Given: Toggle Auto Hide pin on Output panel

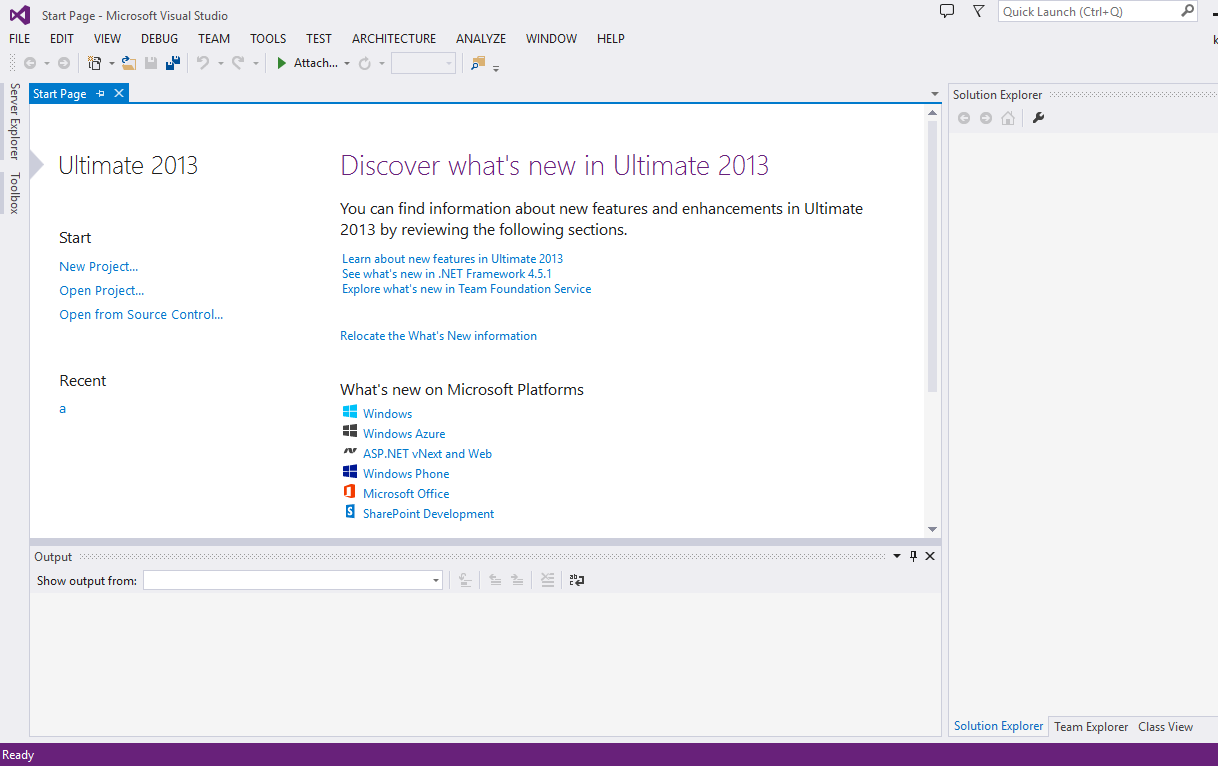Looking at the screenshot, I should click(x=913, y=556).
